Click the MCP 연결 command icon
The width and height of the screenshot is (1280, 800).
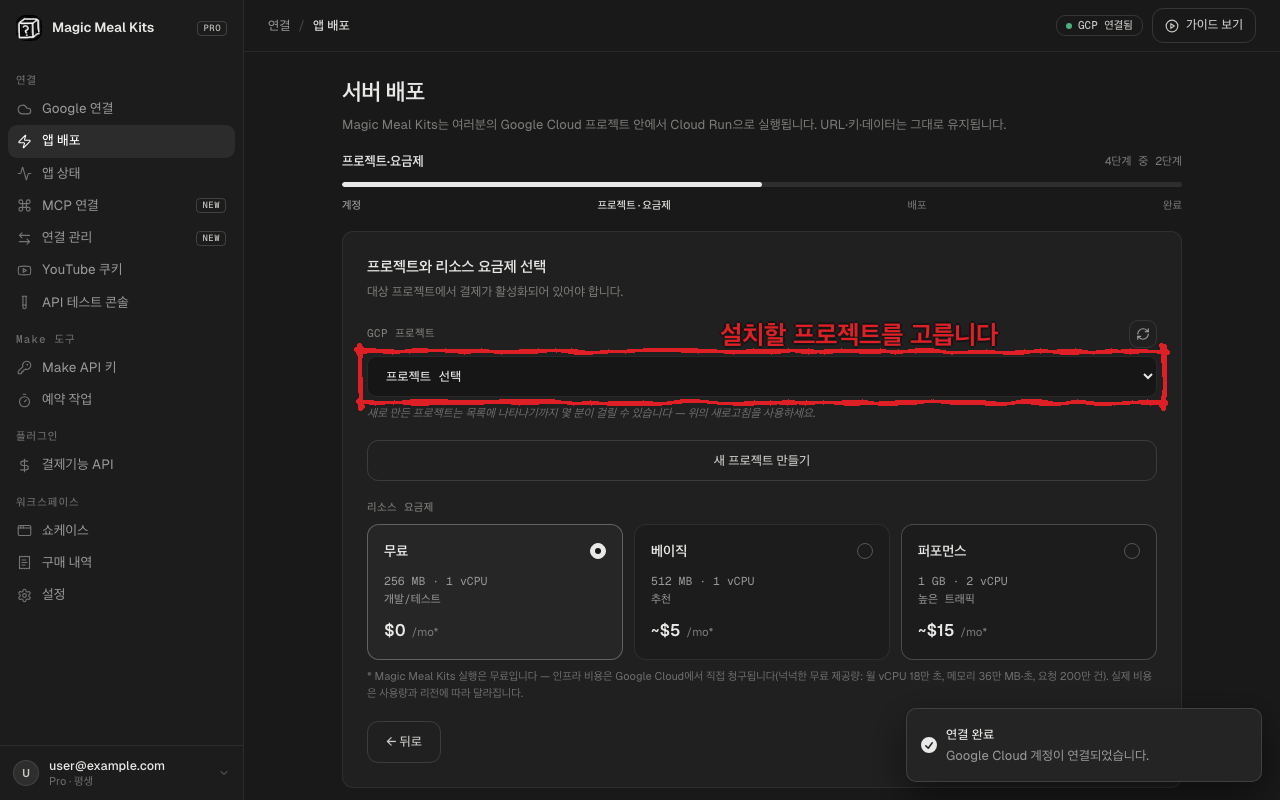pyautogui.click(x=25, y=205)
